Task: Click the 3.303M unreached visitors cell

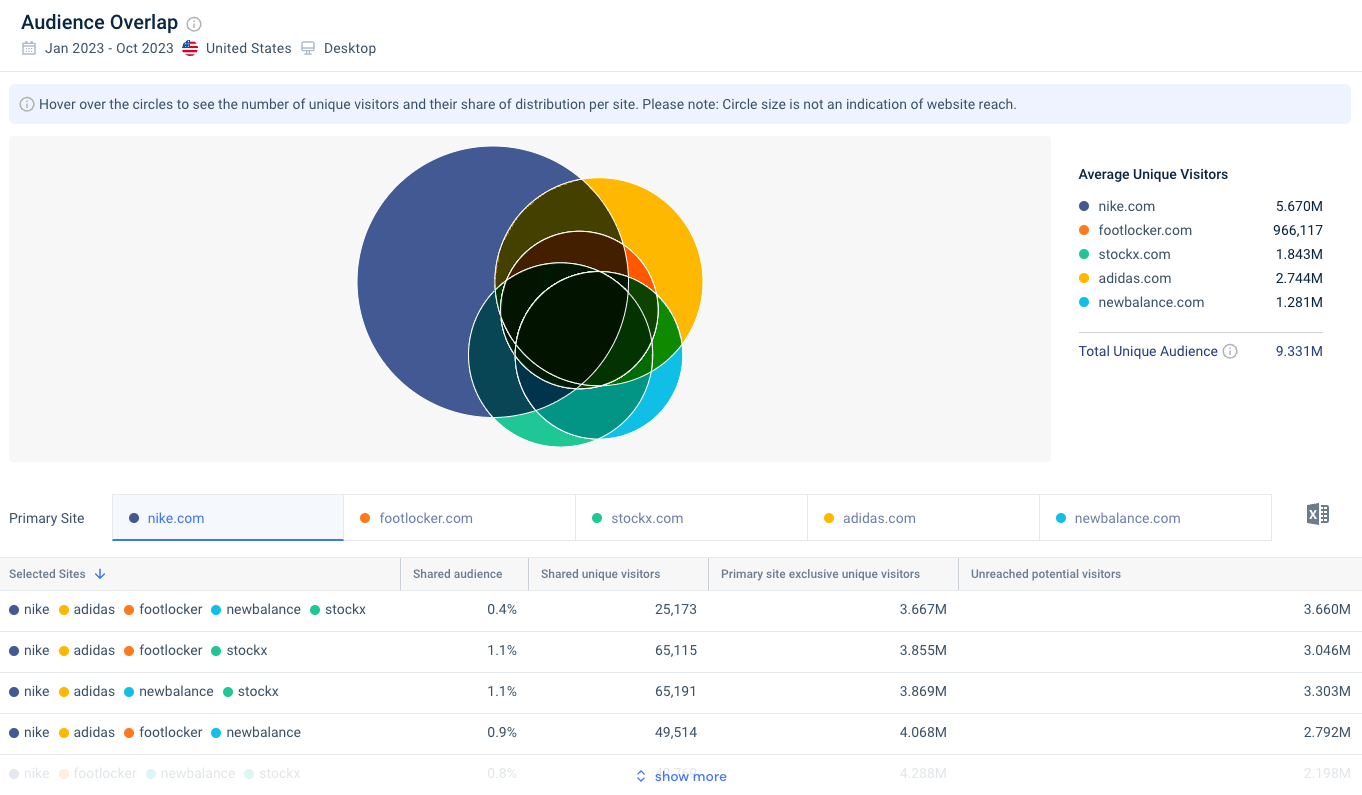Action: (1327, 691)
